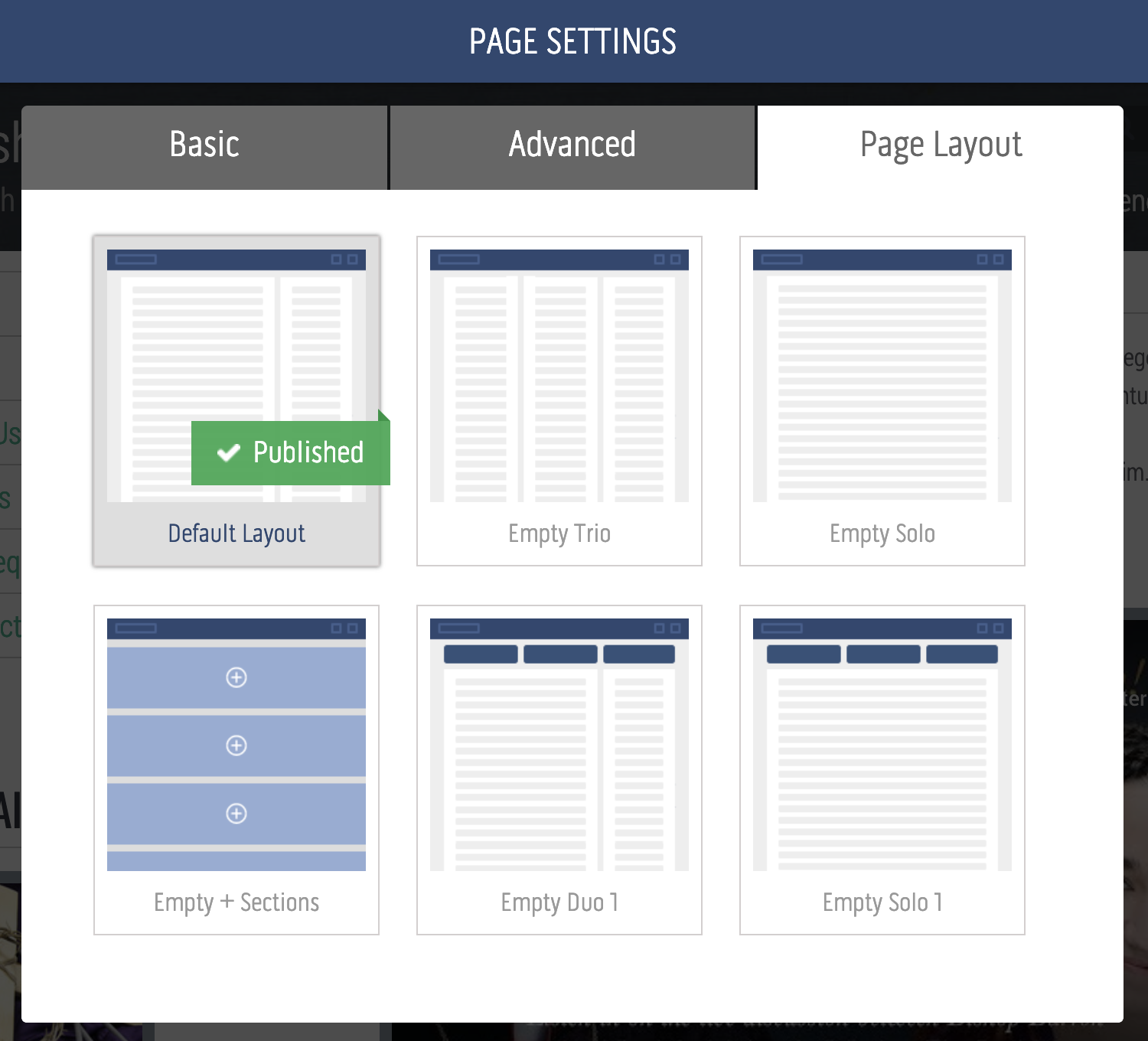Switch to the Basic tab
This screenshot has width=1148, height=1041.
204,148
